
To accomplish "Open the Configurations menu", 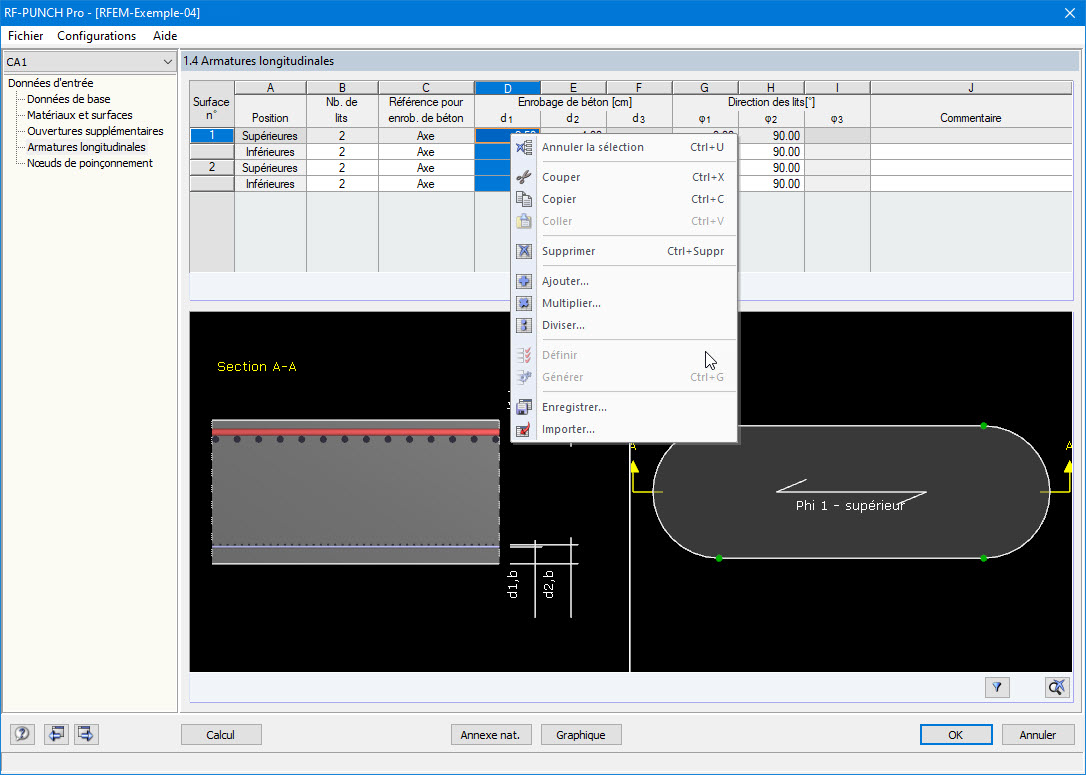I will click(x=96, y=36).
